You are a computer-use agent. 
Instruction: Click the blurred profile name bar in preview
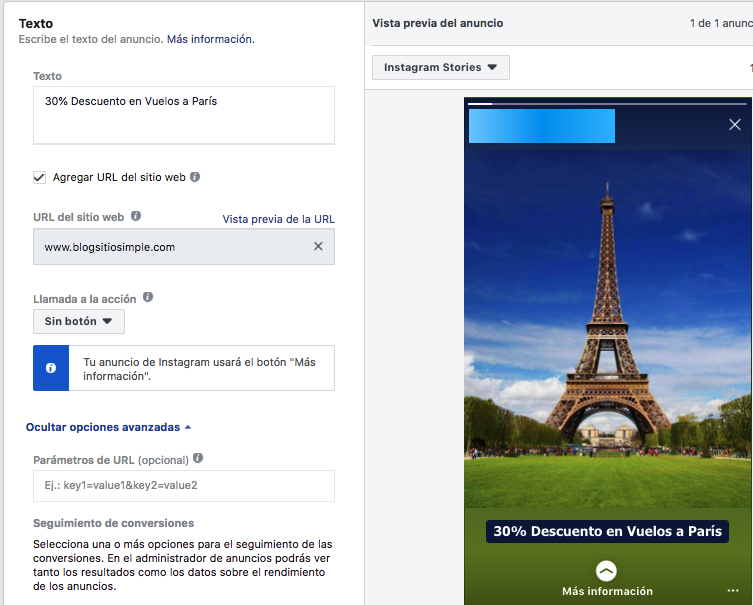542,126
